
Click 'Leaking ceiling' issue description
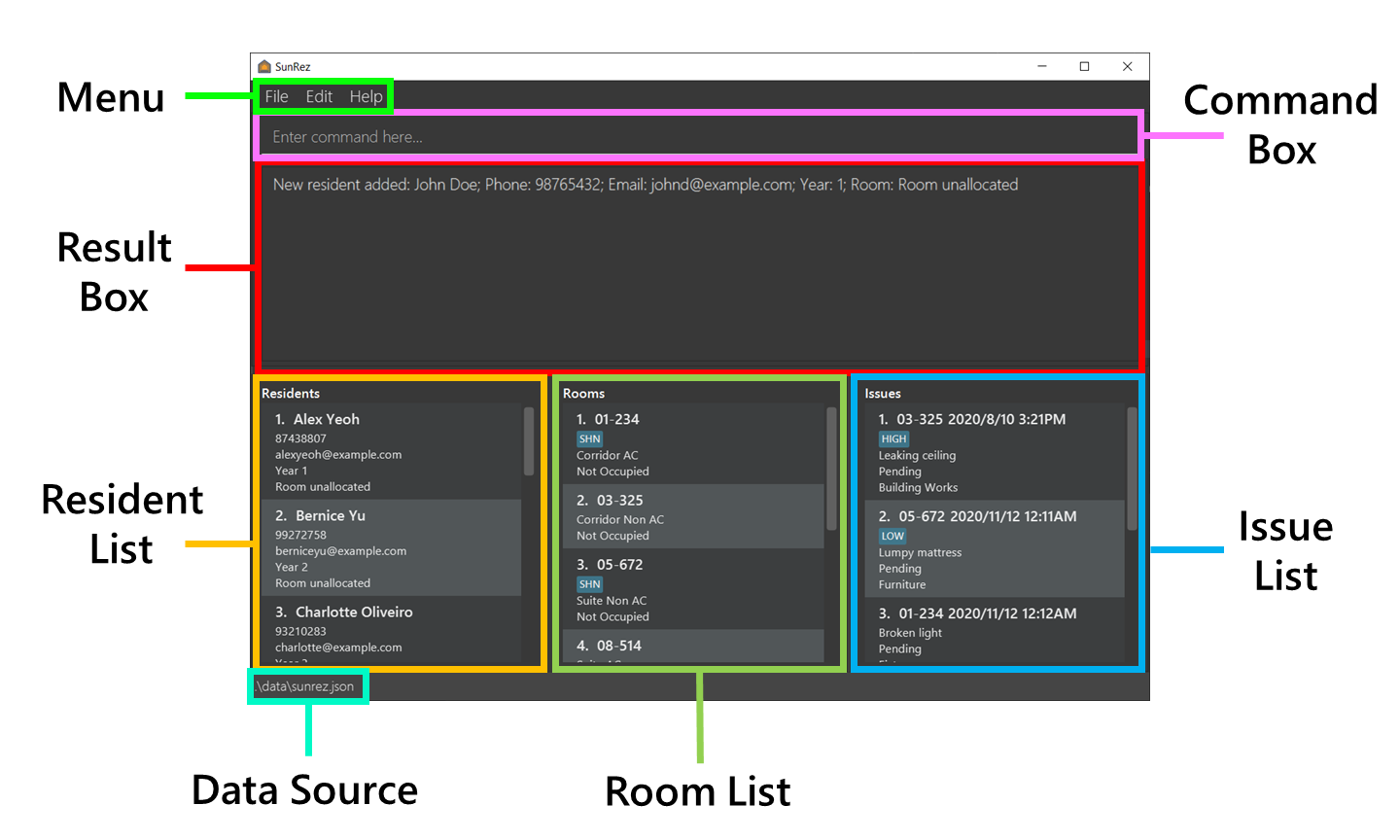(918, 456)
